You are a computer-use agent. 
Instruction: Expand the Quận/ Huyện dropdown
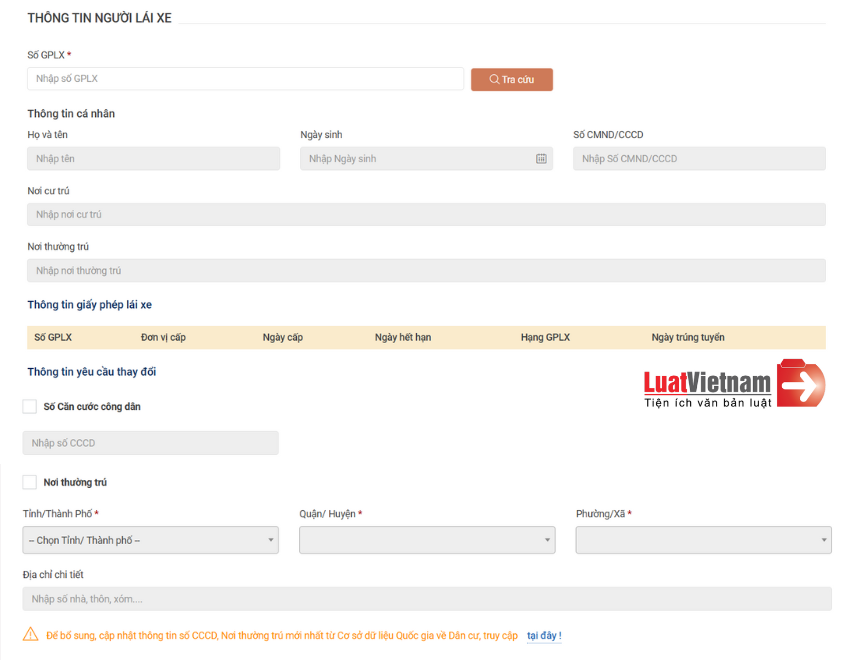coord(426,541)
